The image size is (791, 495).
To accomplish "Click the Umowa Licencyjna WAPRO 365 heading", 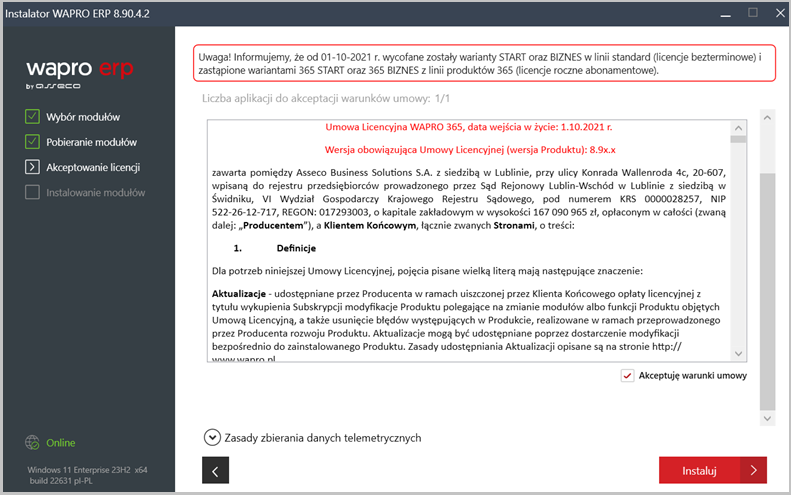I will (469, 127).
